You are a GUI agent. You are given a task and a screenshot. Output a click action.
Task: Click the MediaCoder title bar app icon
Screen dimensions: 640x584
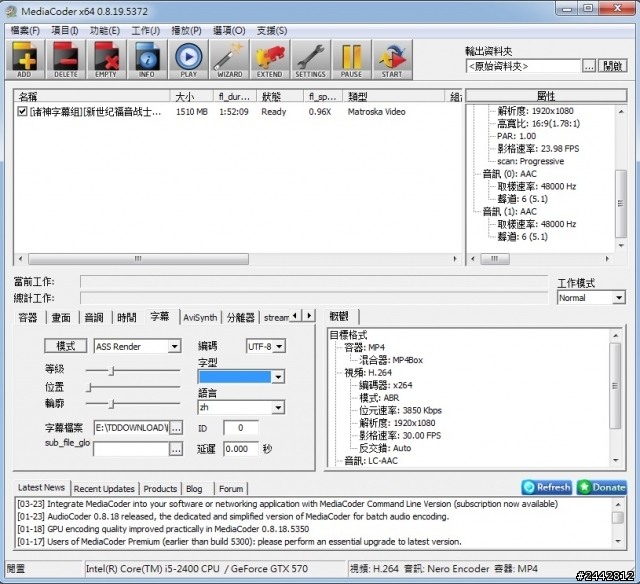[11, 11]
